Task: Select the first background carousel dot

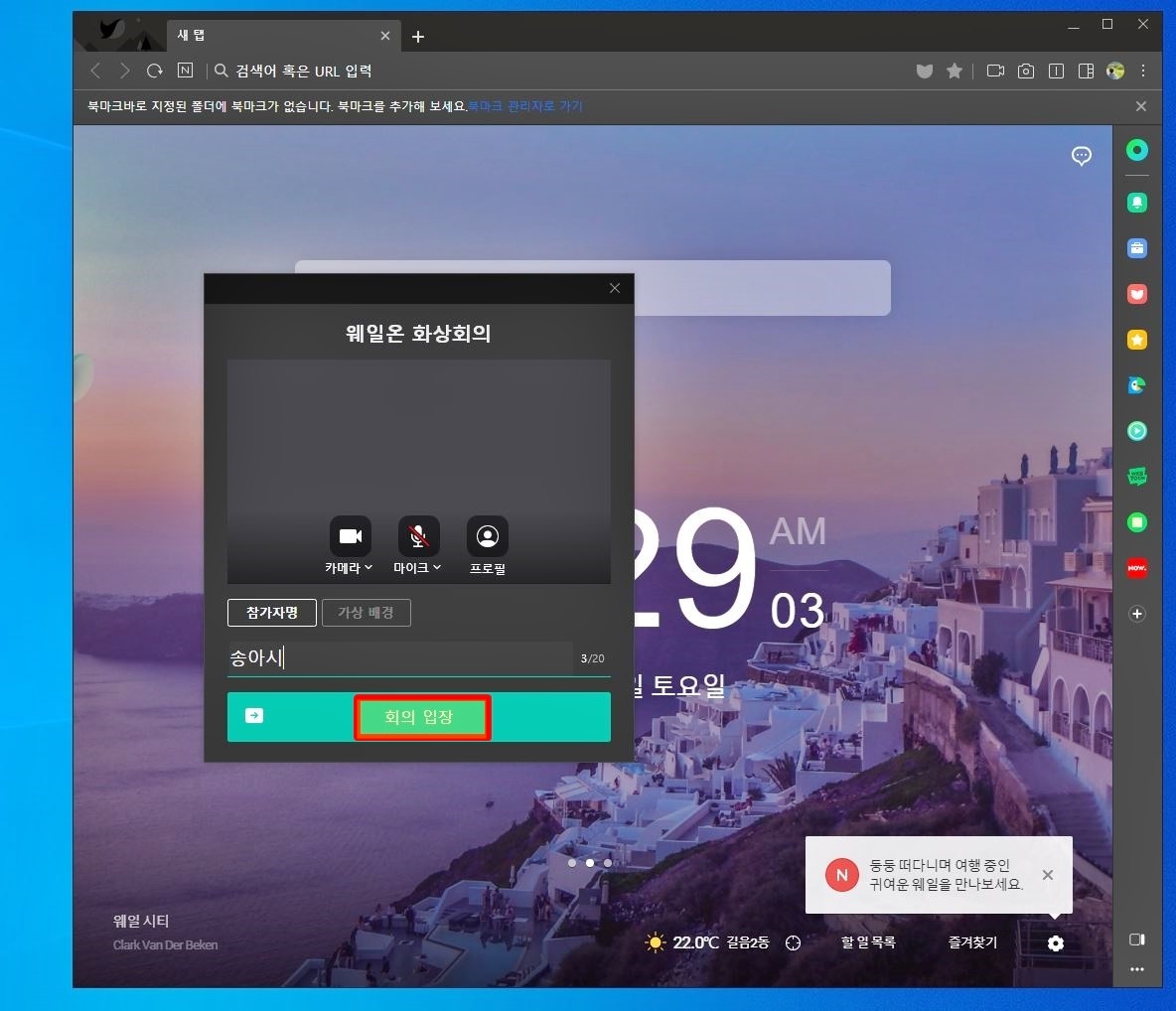Action: [572, 863]
